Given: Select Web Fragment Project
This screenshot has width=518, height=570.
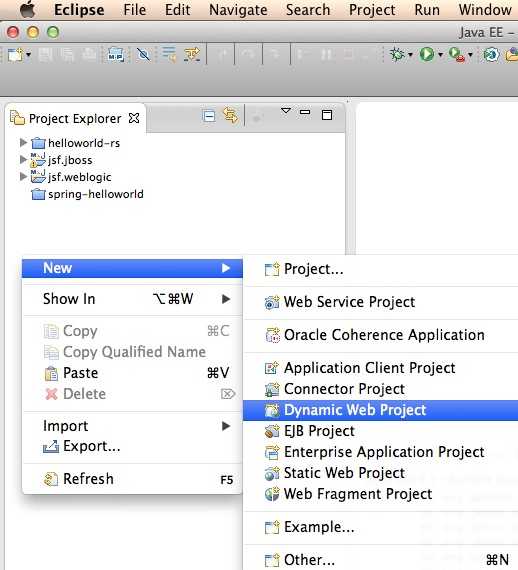Looking at the screenshot, I should 381,494.
